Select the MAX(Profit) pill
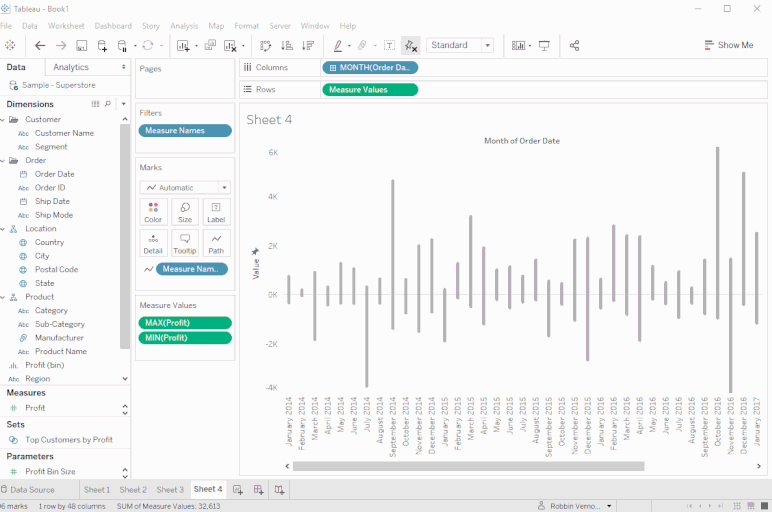Screen dimensions: 772x512 point(185,323)
